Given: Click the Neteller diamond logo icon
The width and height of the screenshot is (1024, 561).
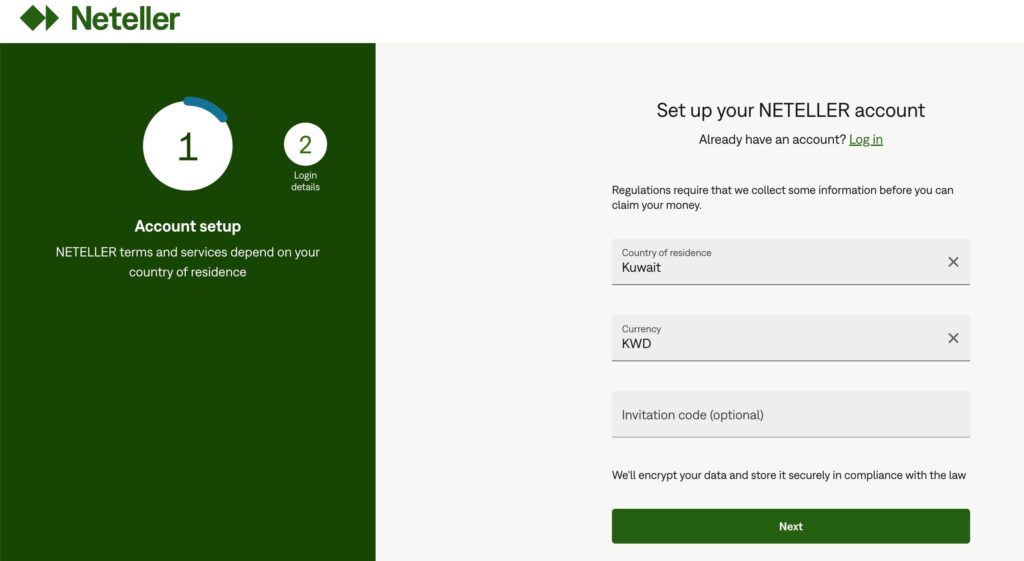Looking at the screenshot, I should point(40,18).
